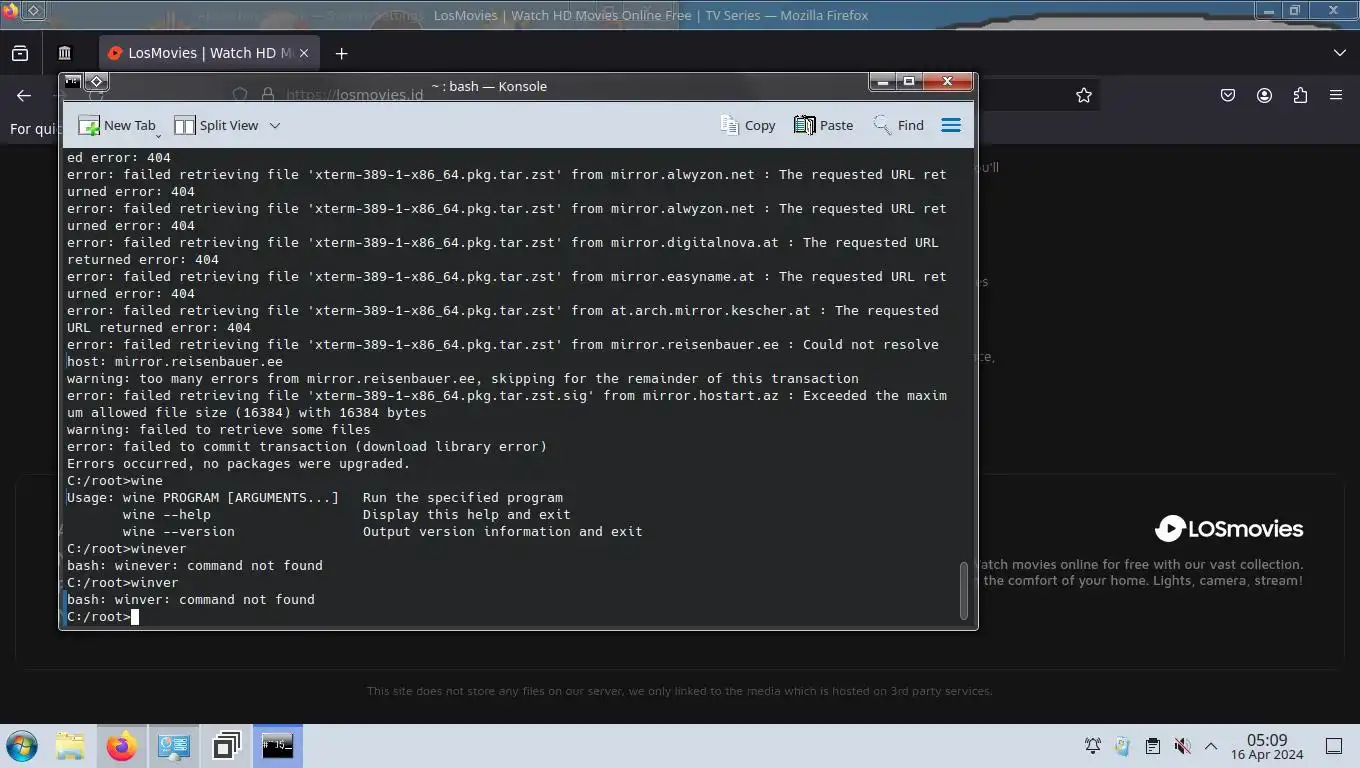
Task: Click 'Errors occurred, no packages were upgraded.' text
Action: (x=238, y=463)
